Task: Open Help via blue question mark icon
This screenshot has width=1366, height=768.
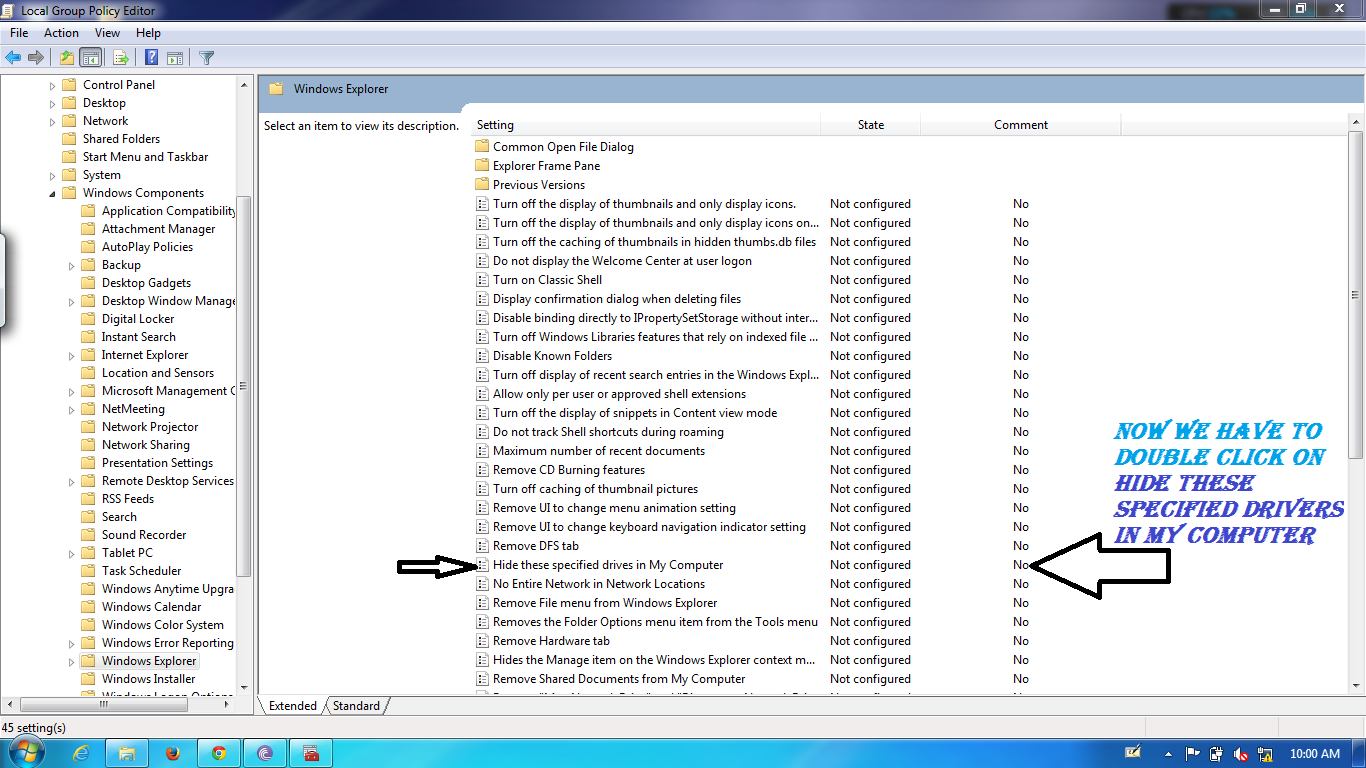Action: click(152, 57)
